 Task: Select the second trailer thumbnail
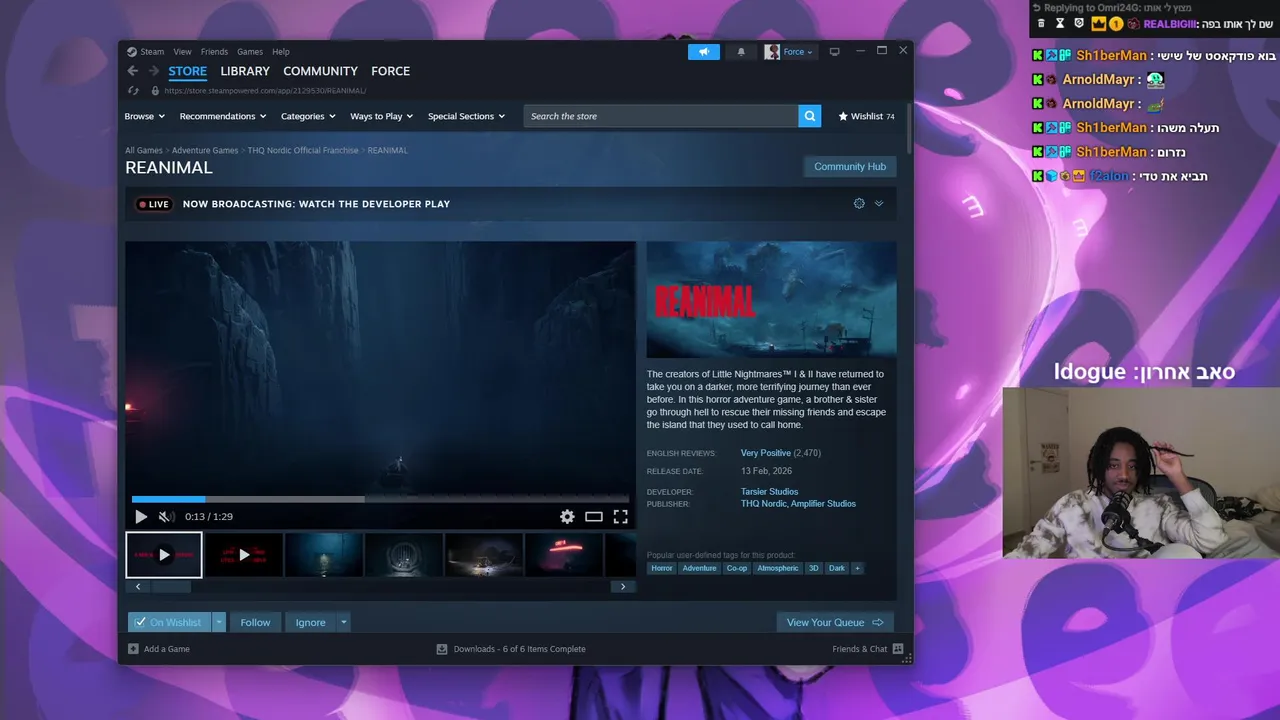click(244, 555)
